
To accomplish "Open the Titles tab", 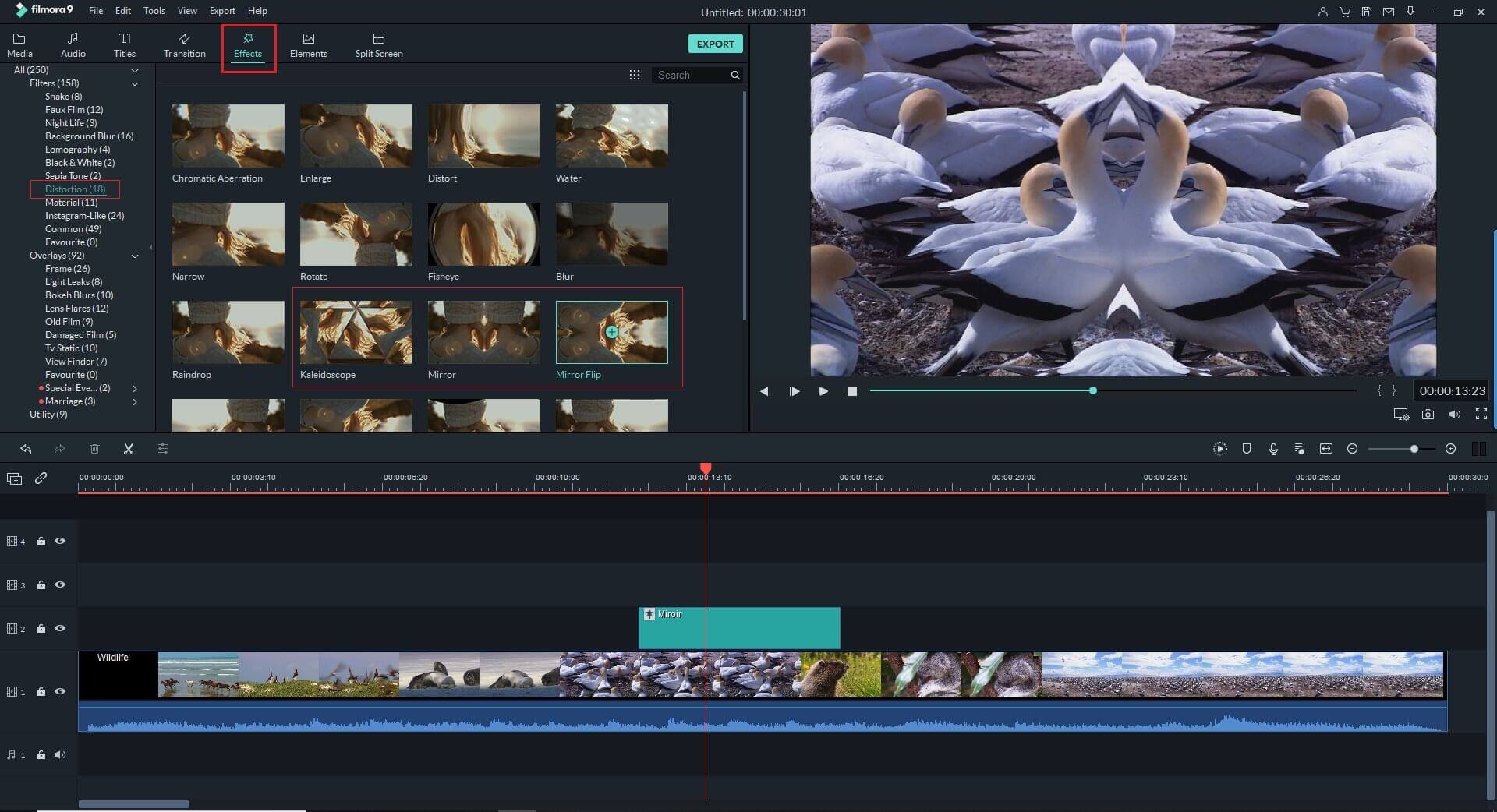I will [x=124, y=45].
